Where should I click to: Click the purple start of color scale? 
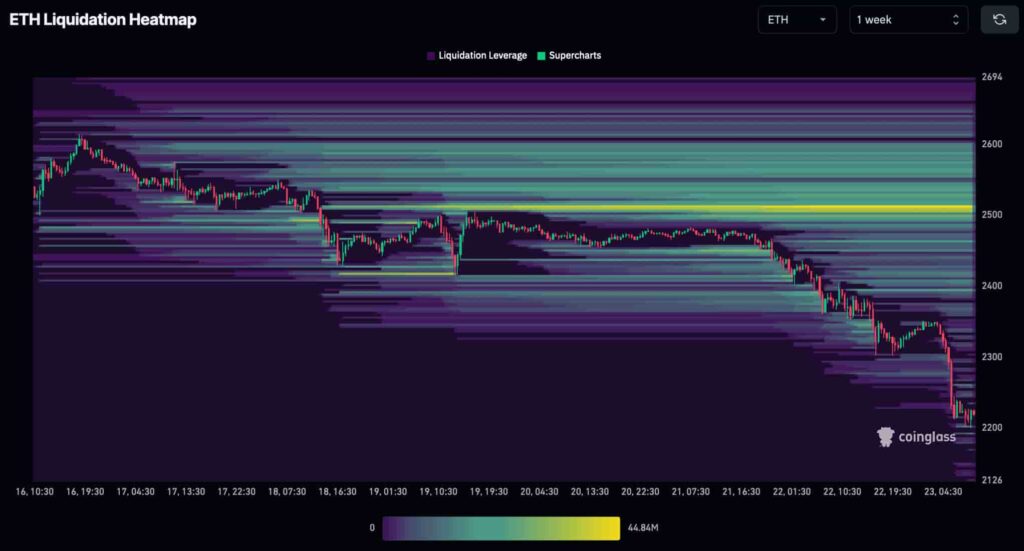[392, 528]
